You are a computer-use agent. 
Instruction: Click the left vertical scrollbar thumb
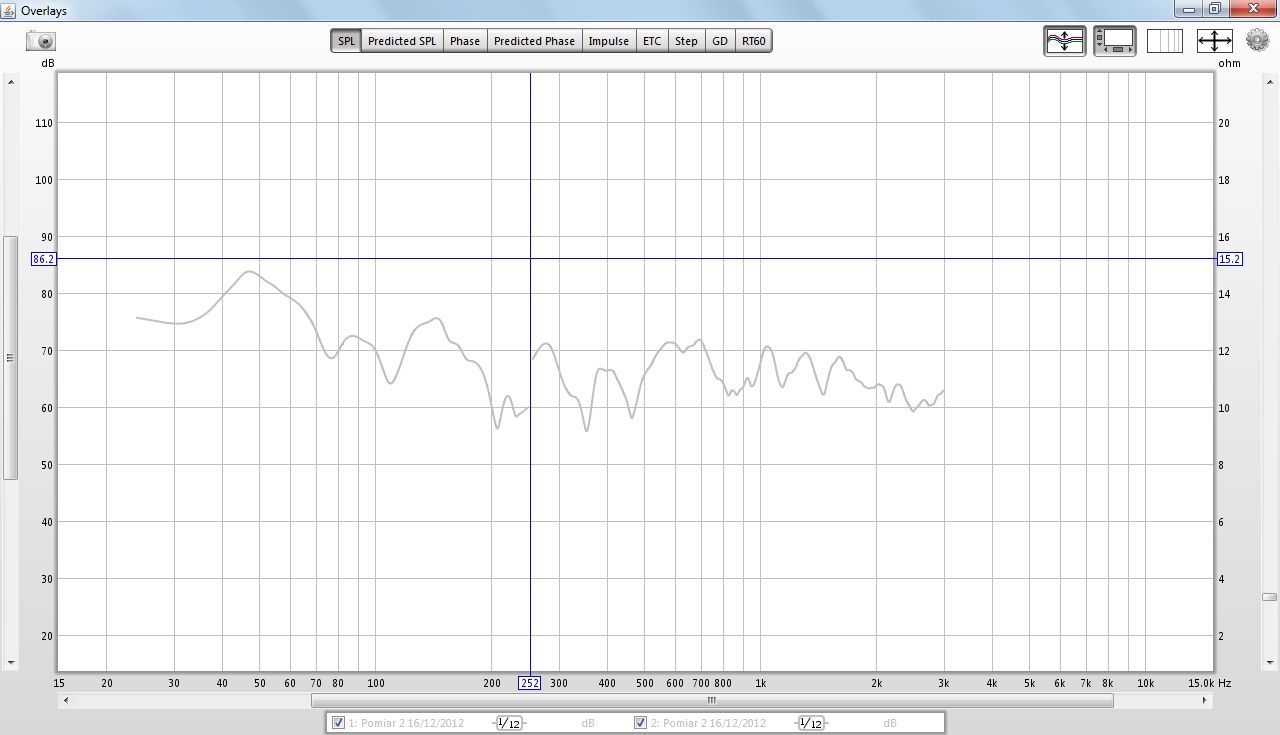pos(11,357)
